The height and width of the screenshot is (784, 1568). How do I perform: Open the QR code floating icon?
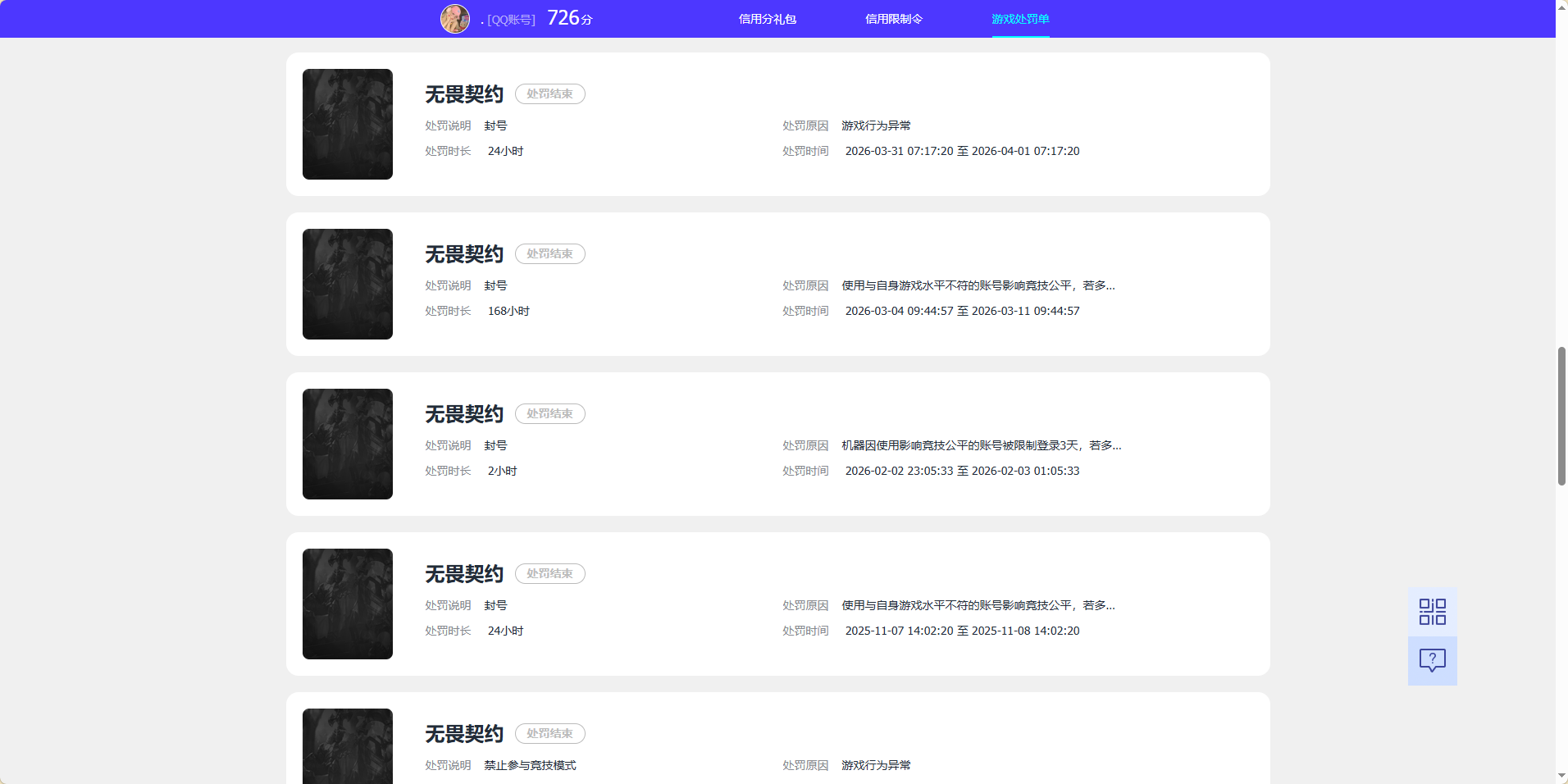(1432, 612)
